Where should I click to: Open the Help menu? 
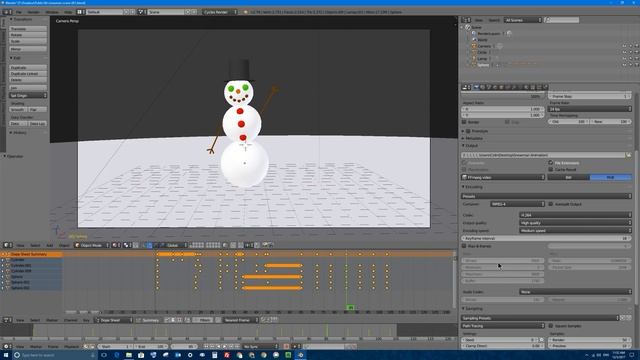pos(68,12)
